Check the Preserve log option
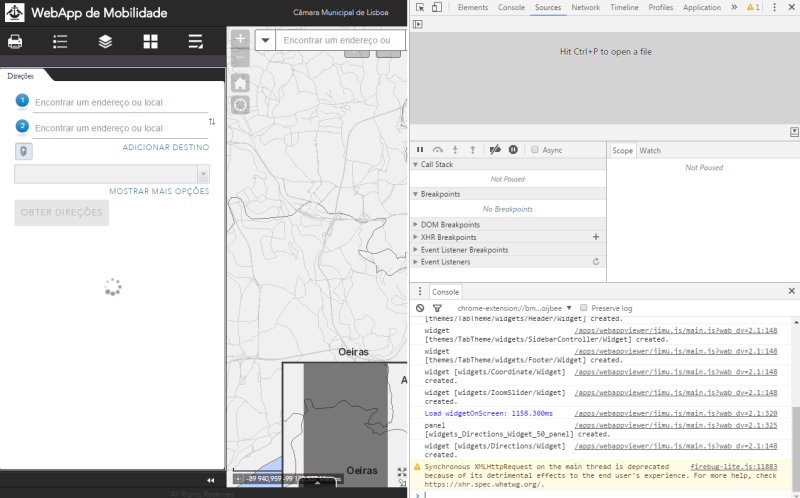 tap(585, 308)
